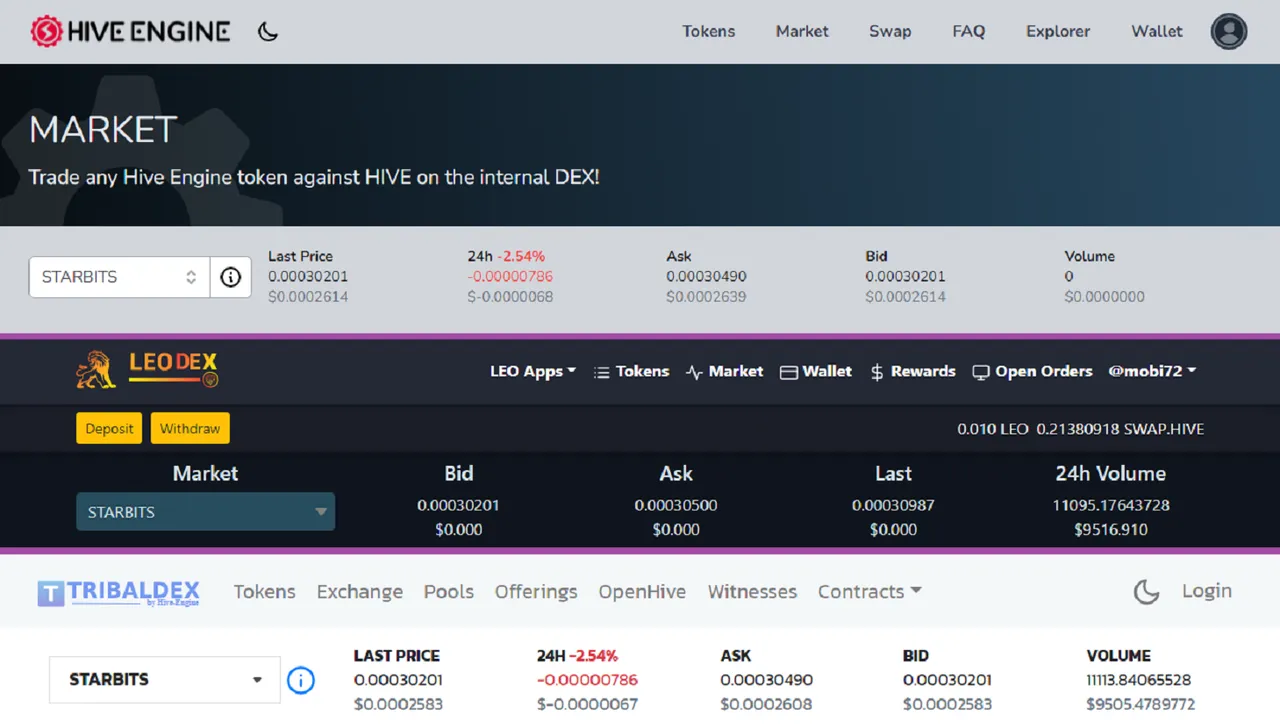Click the Hive Engine logo

pos(130,31)
